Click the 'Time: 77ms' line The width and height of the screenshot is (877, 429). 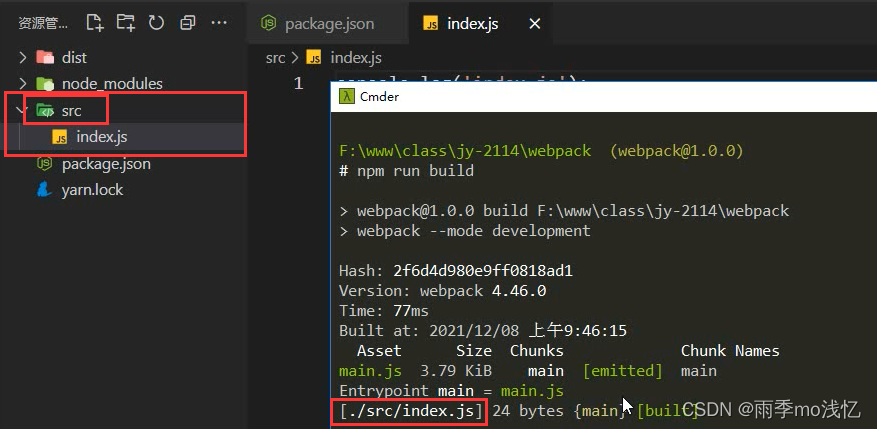coord(384,311)
